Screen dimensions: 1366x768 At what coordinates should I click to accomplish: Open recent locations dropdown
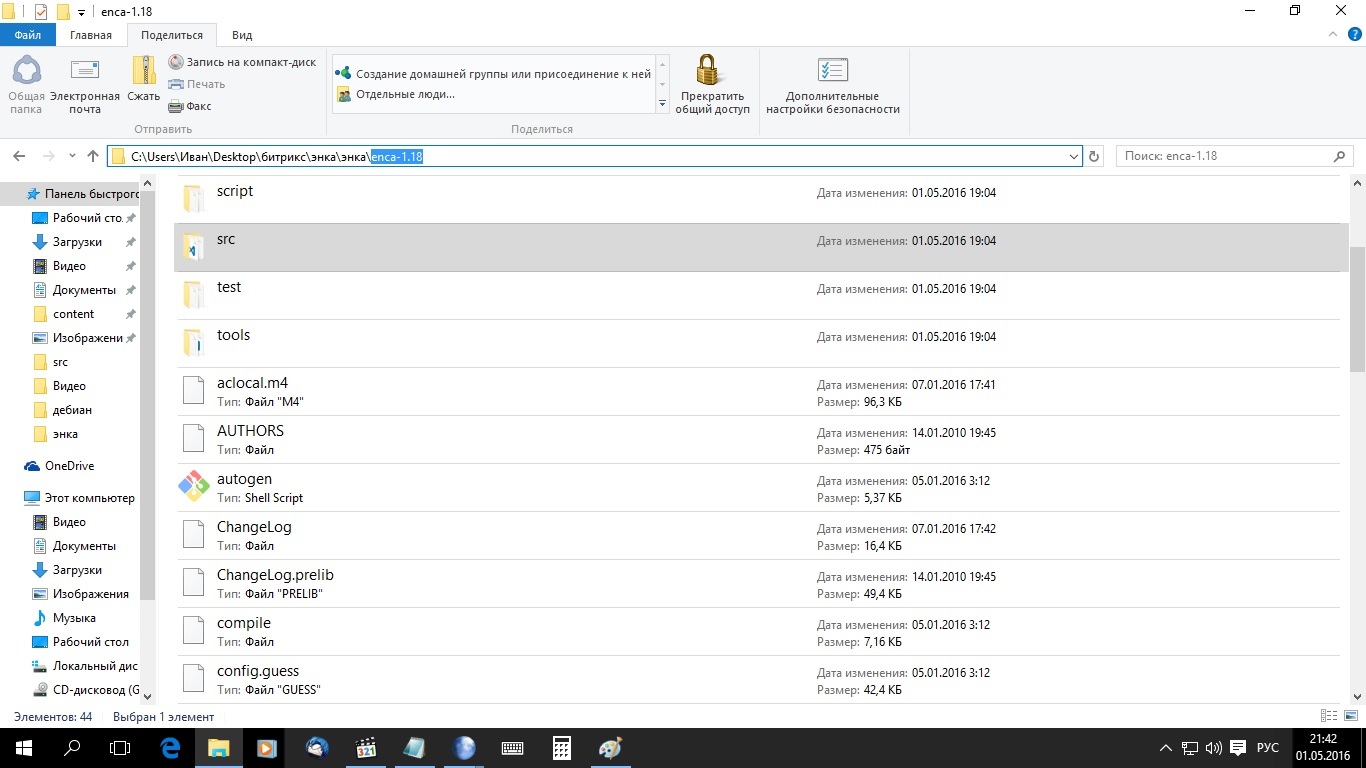pos(71,156)
